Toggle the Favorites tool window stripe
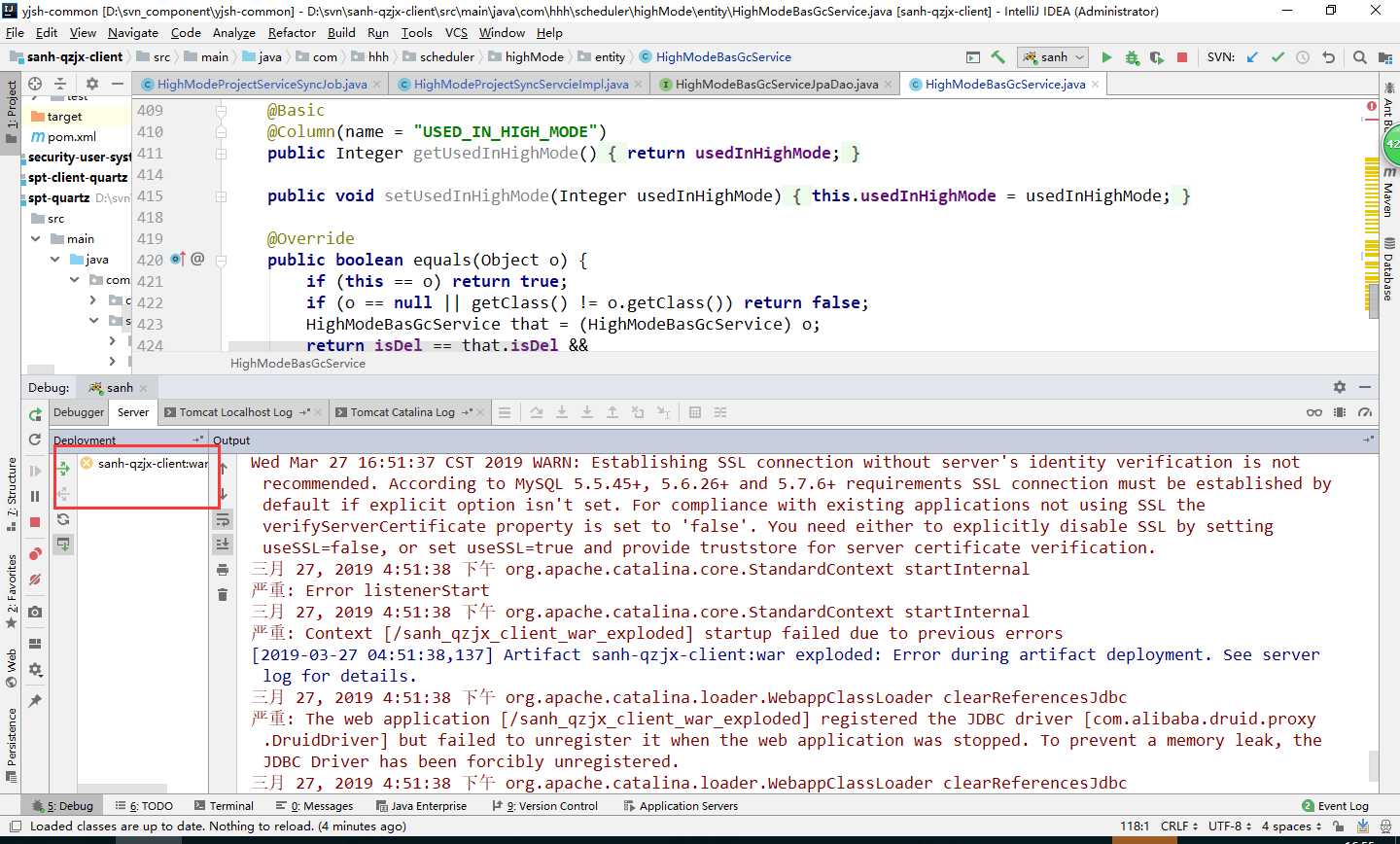Screen dimensions: 1400x844 12,591
